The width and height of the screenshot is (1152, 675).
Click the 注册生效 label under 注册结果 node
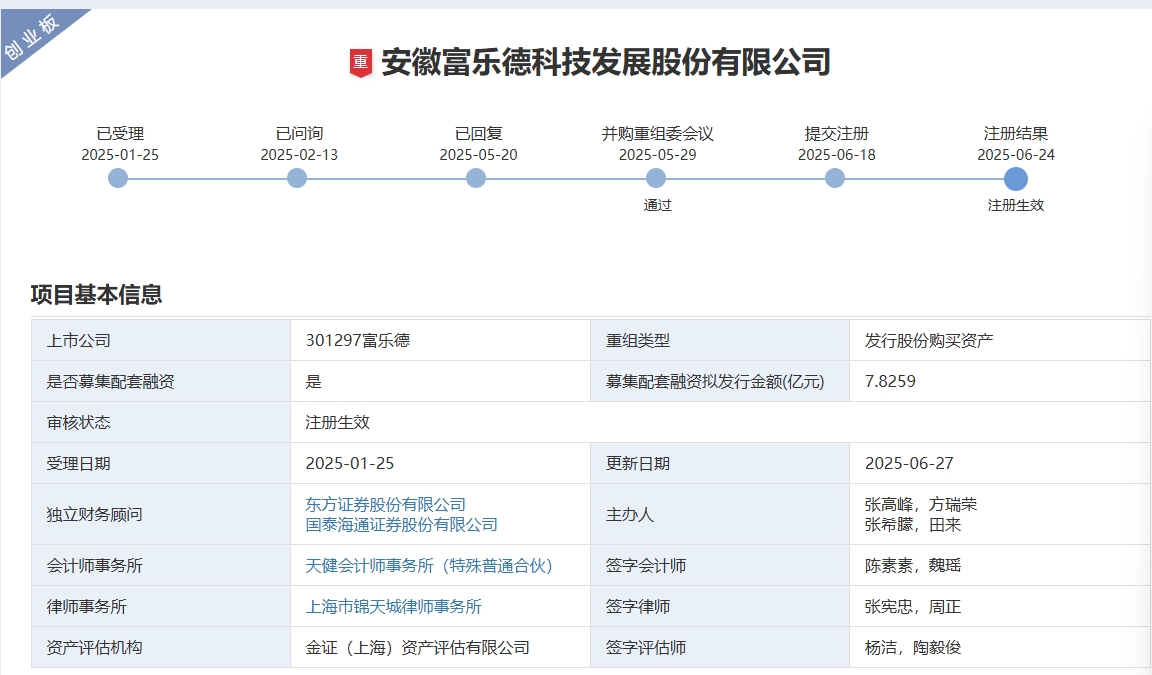pos(1015,205)
